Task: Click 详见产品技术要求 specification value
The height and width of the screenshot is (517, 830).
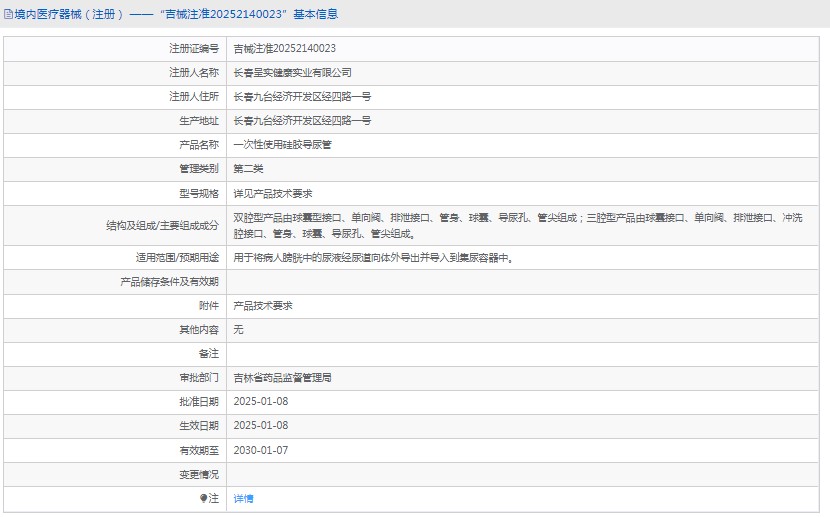Action: (x=272, y=193)
